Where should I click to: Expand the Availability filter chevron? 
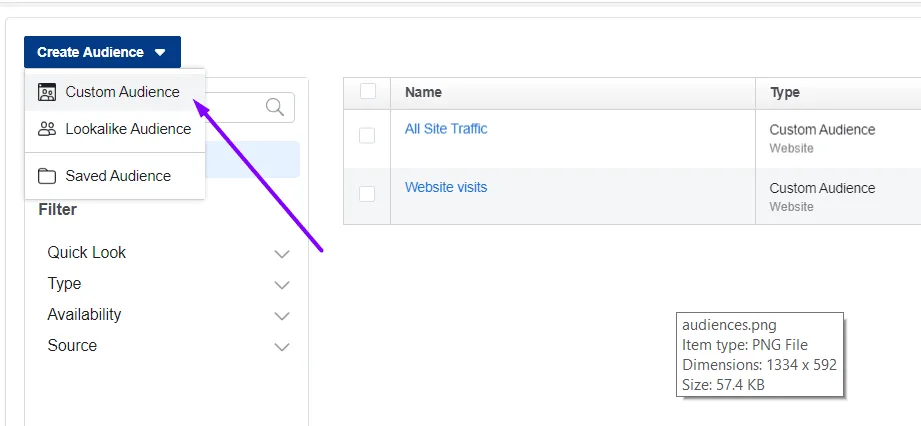pyautogui.click(x=282, y=316)
